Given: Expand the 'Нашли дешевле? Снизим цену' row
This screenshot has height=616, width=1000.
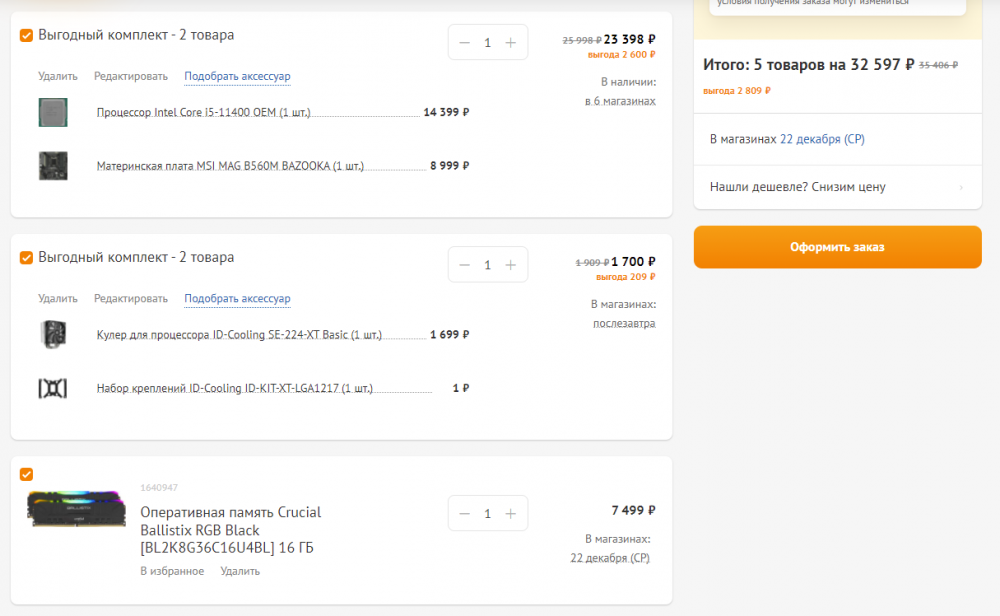Looking at the screenshot, I should coord(837,187).
